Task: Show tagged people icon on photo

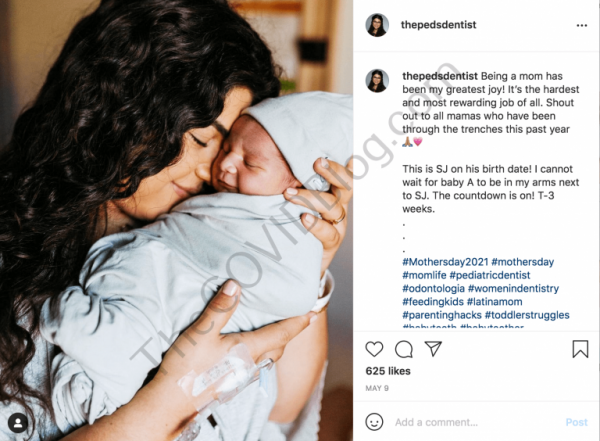Action: click(18, 423)
